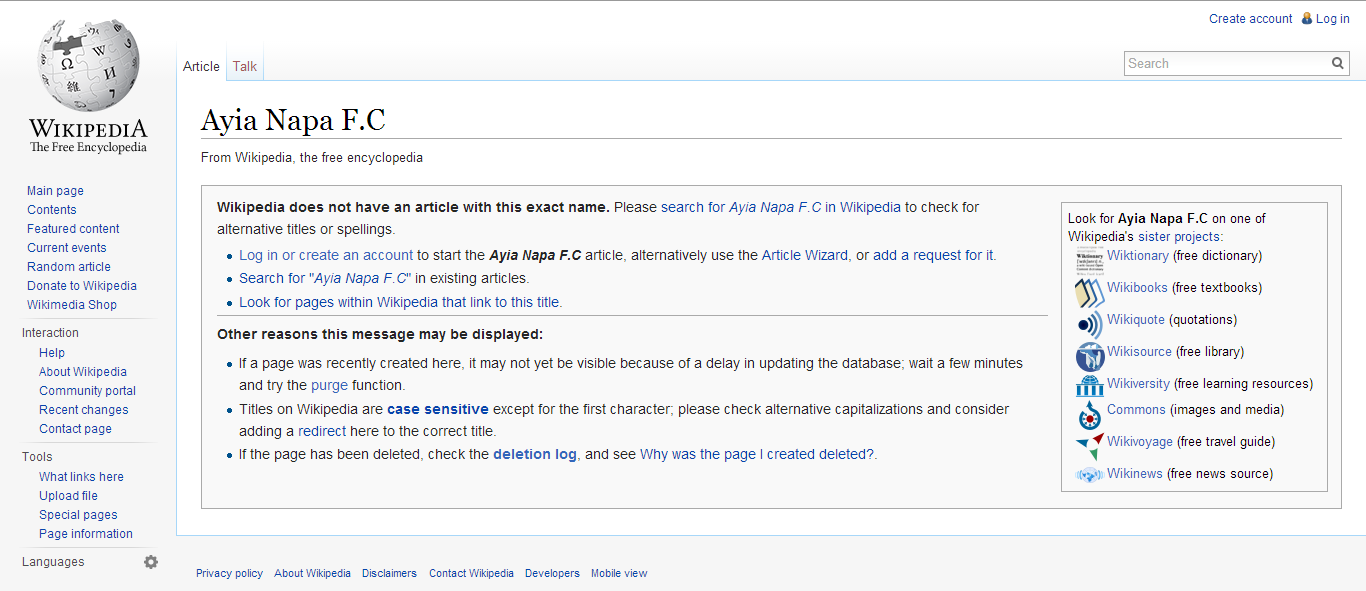Viewport: 1366px width, 591px height.
Task: Click the Wikivoyage icon
Action: tap(1089, 444)
